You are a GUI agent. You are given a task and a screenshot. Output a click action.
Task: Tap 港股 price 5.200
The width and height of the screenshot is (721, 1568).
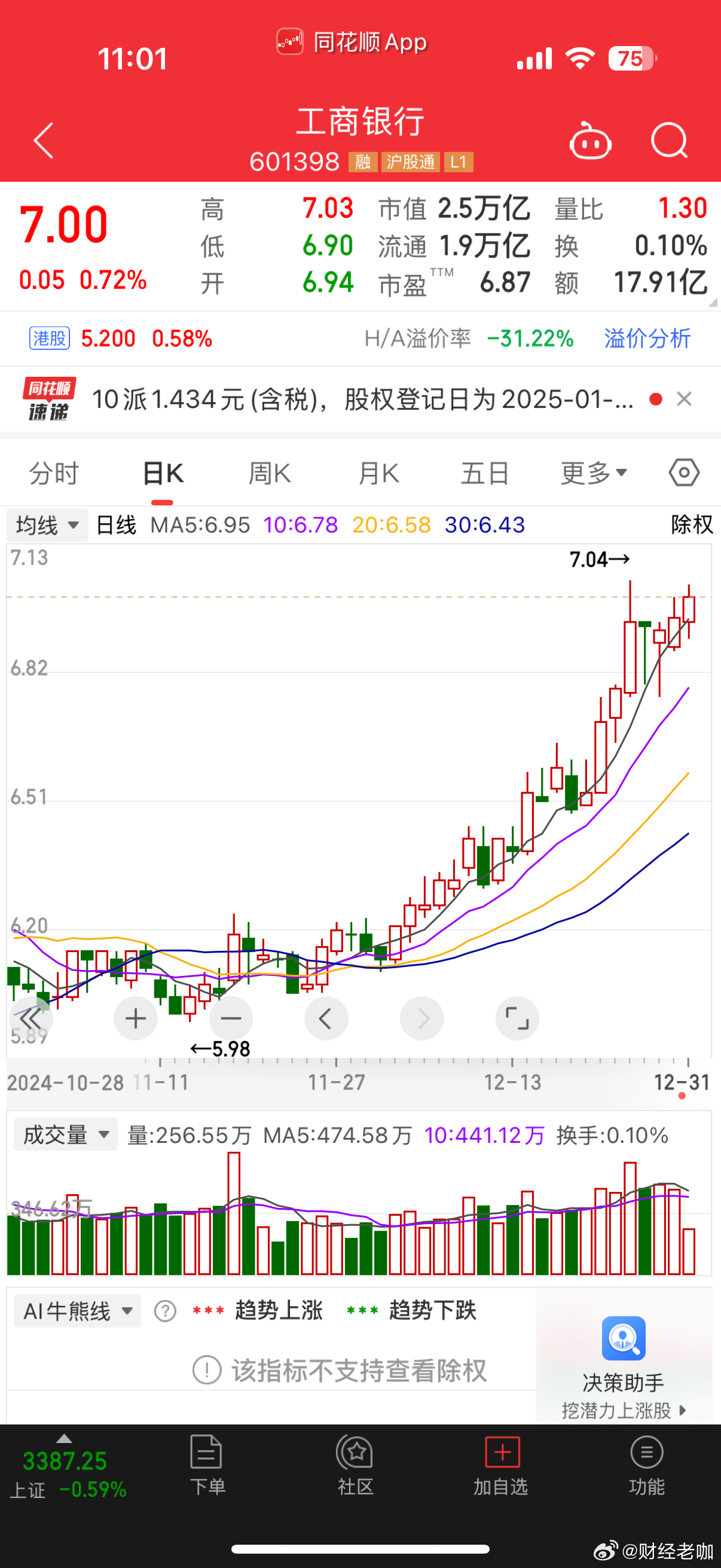(108, 338)
